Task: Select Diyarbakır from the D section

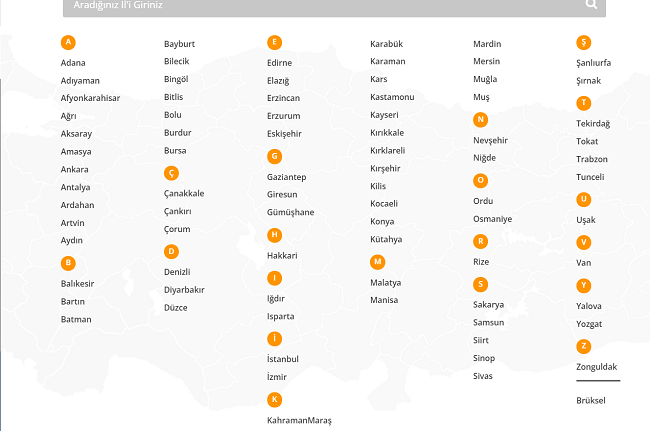Action: click(184, 290)
